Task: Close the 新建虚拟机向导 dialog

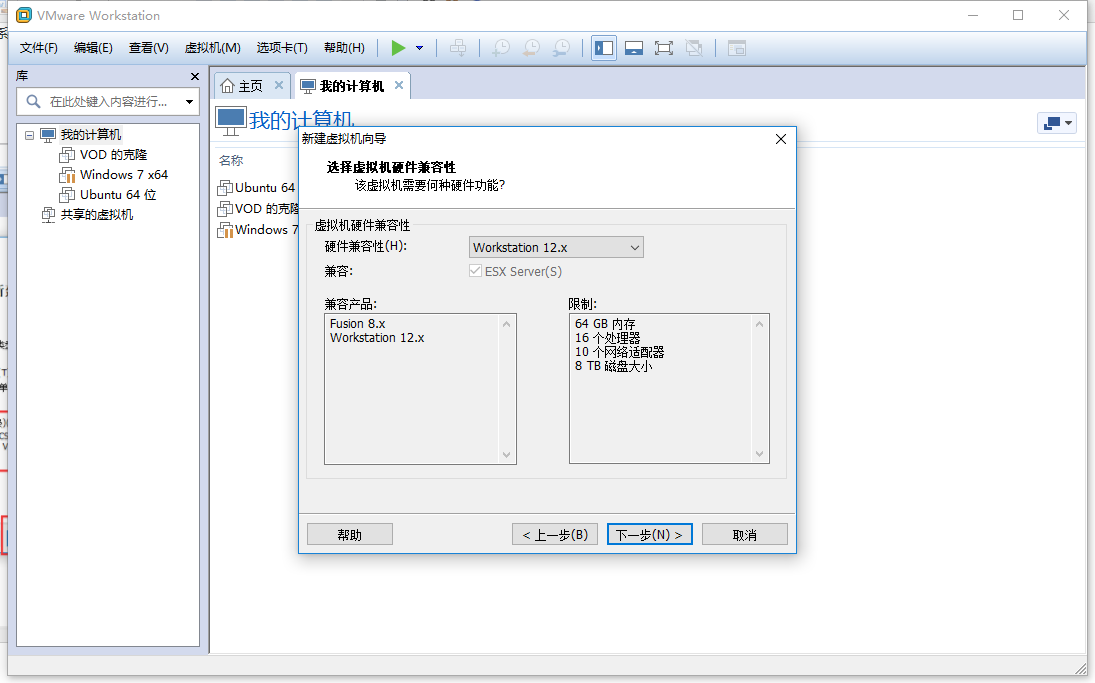Action: pyautogui.click(x=781, y=139)
